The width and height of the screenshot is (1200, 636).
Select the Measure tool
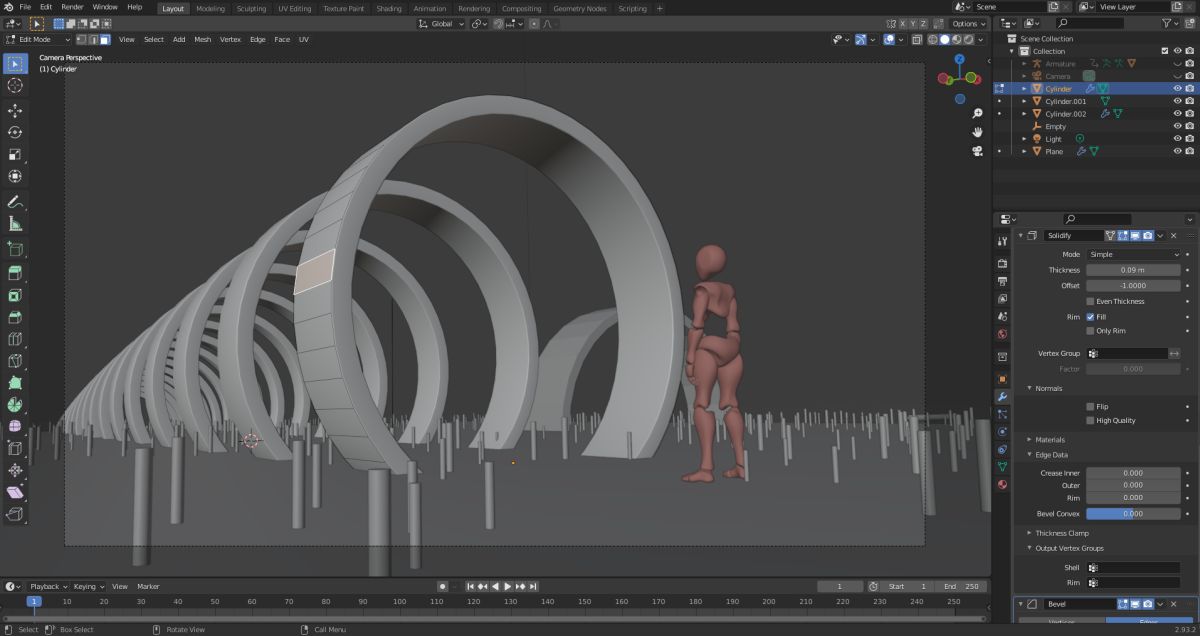pyautogui.click(x=15, y=224)
